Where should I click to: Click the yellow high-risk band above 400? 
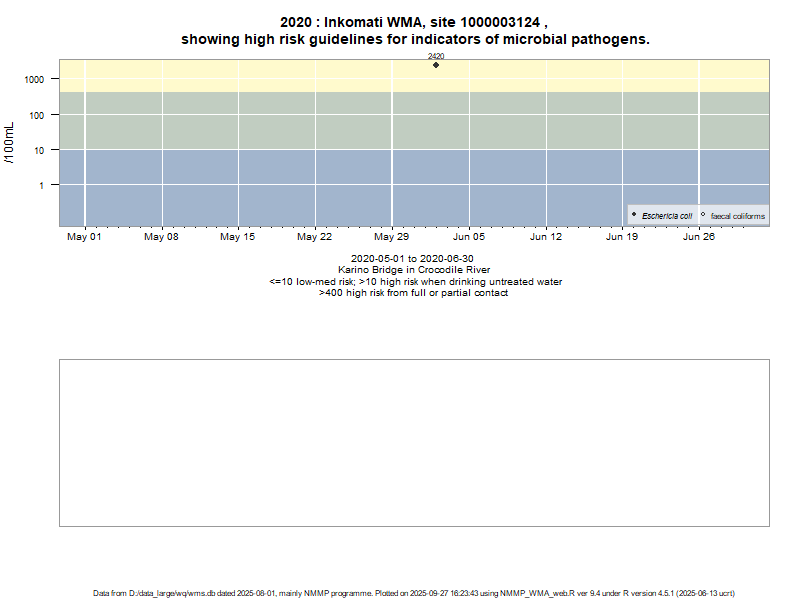click(250, 75)
